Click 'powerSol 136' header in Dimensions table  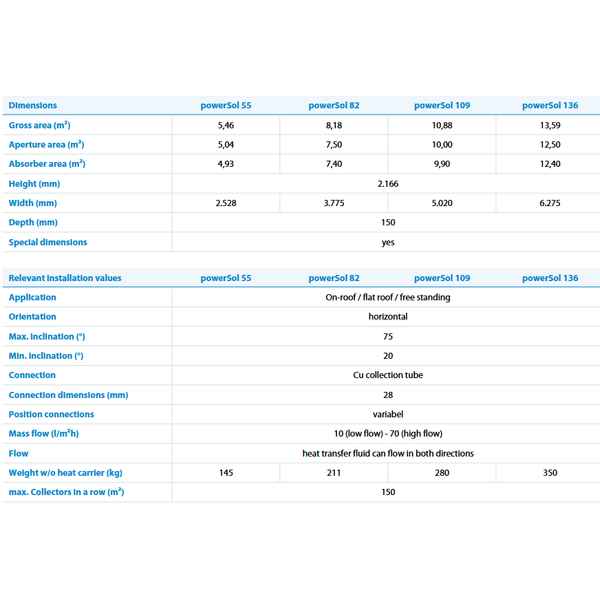(550, 105)
